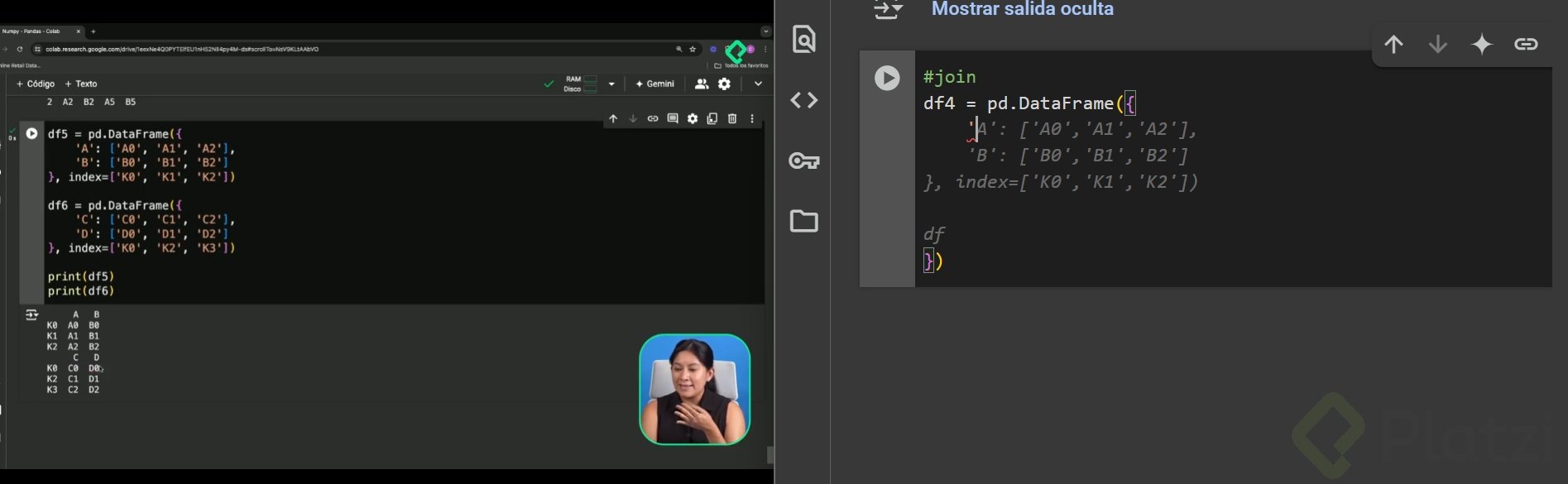This screenshot has width=1568, height=484.
Task: Open Secrets key panel in the sidebar
Action: [x=804, y=161]
